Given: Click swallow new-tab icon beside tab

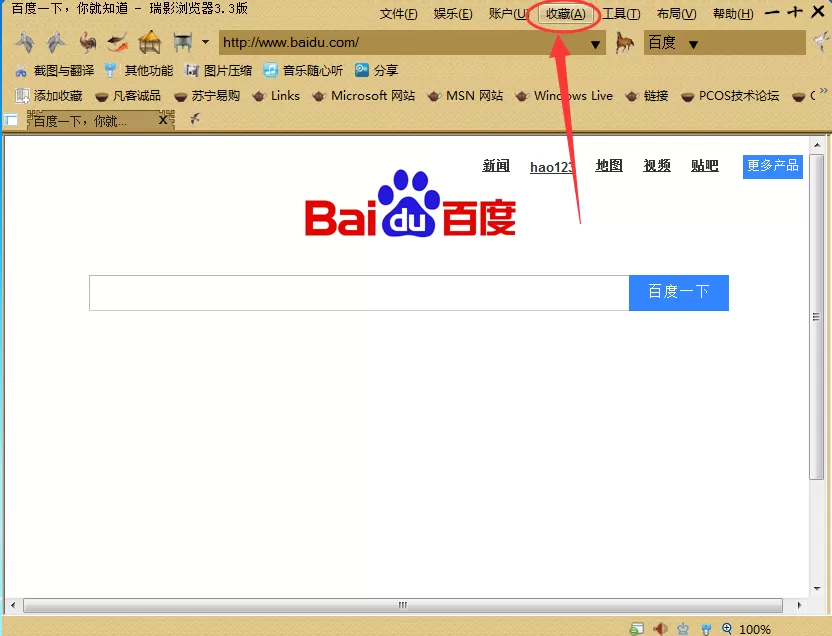Looking at the screenshot, I should [195, 119].
